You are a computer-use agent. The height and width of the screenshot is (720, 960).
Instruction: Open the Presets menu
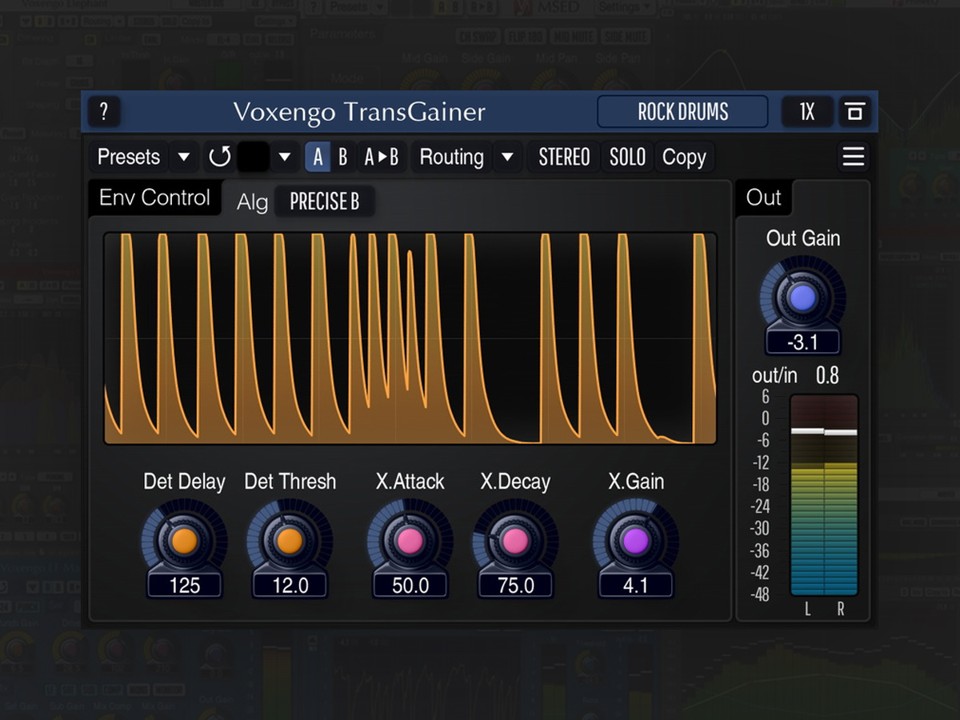pos(129,157)
